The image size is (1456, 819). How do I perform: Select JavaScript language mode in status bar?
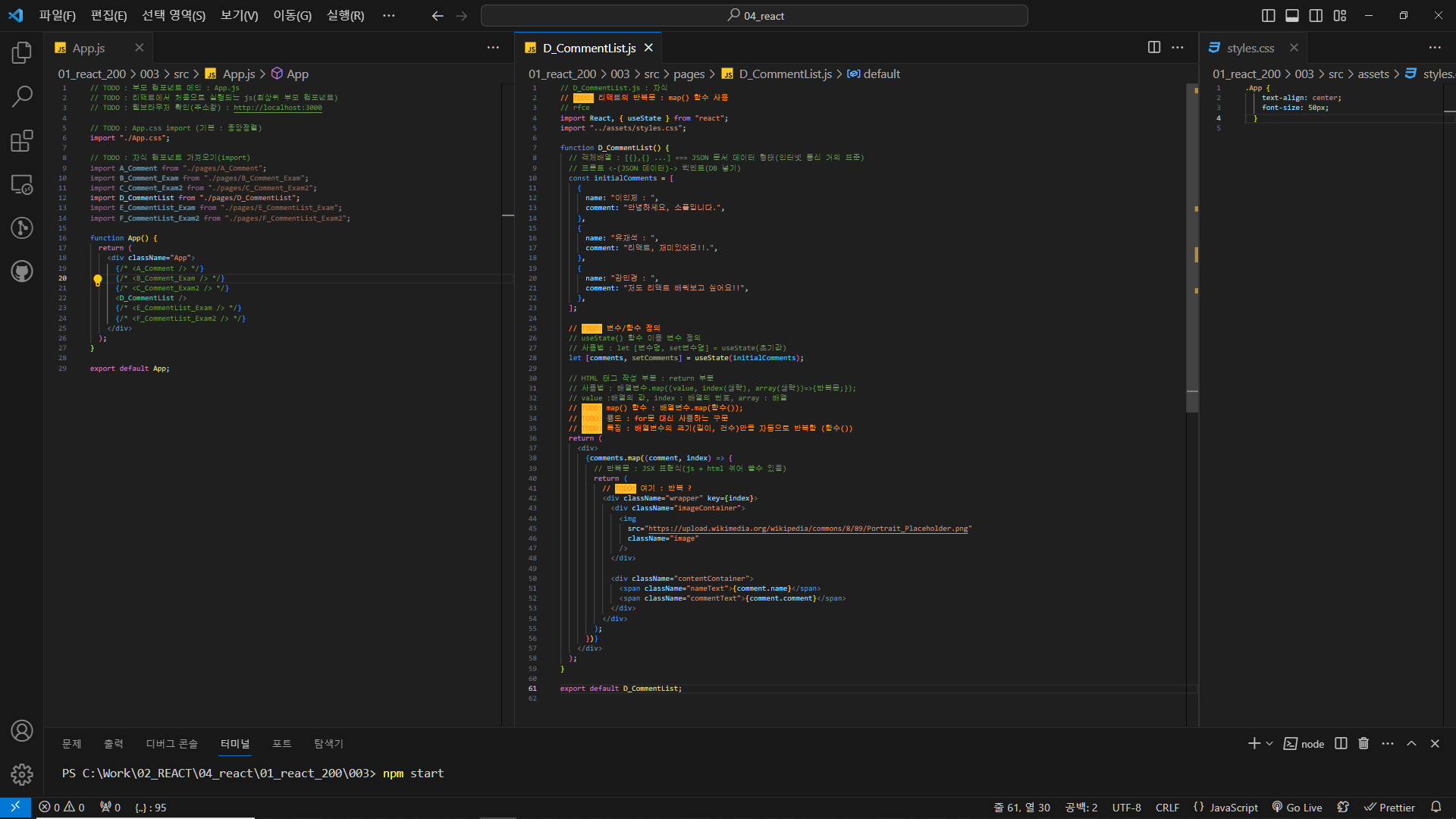1233,808
